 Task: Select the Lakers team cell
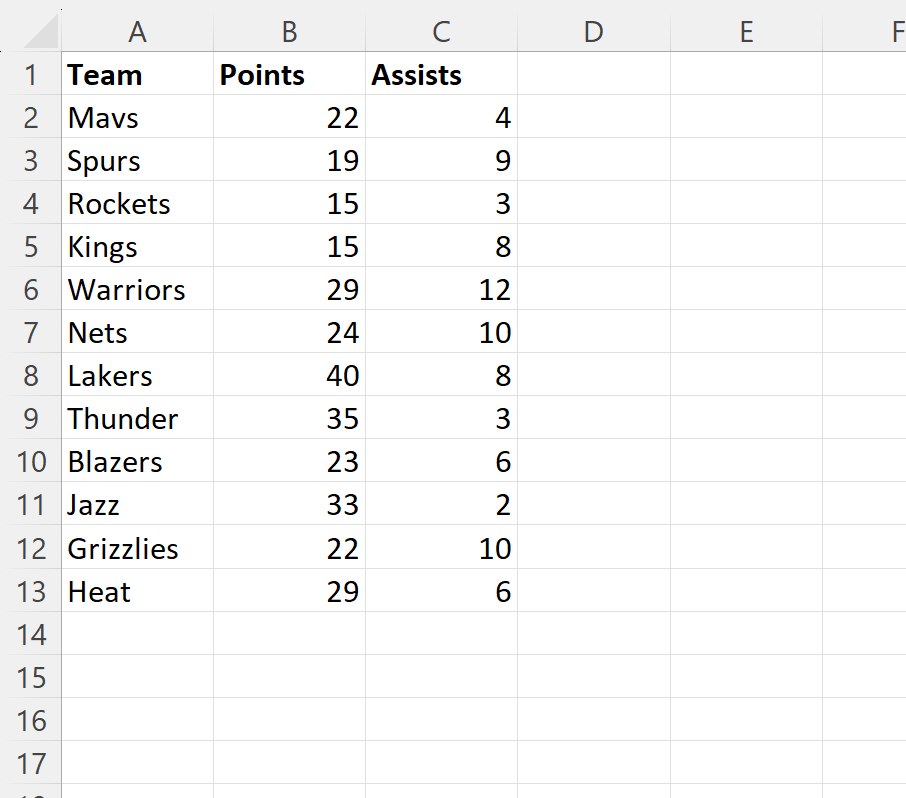click(137, 376)
